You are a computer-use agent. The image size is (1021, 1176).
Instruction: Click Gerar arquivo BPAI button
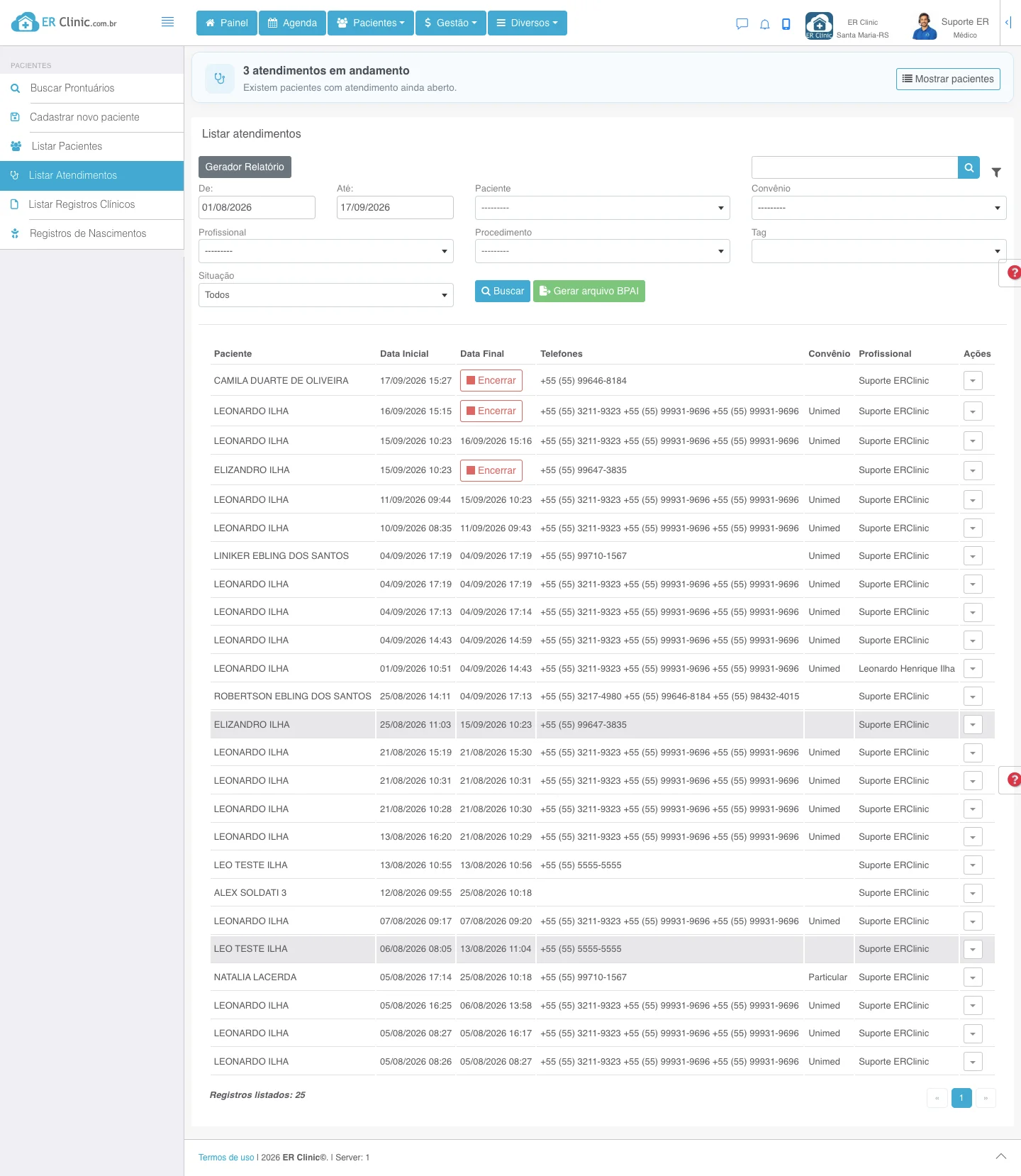click(589, 291)
